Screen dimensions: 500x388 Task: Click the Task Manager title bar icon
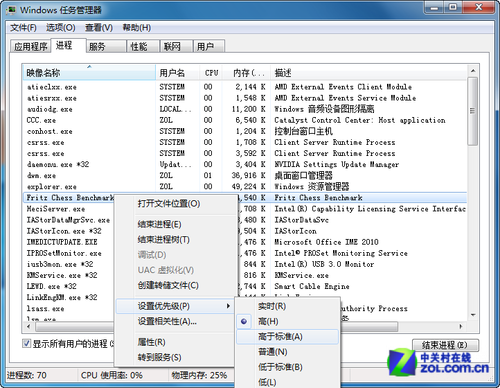[11, 10]
